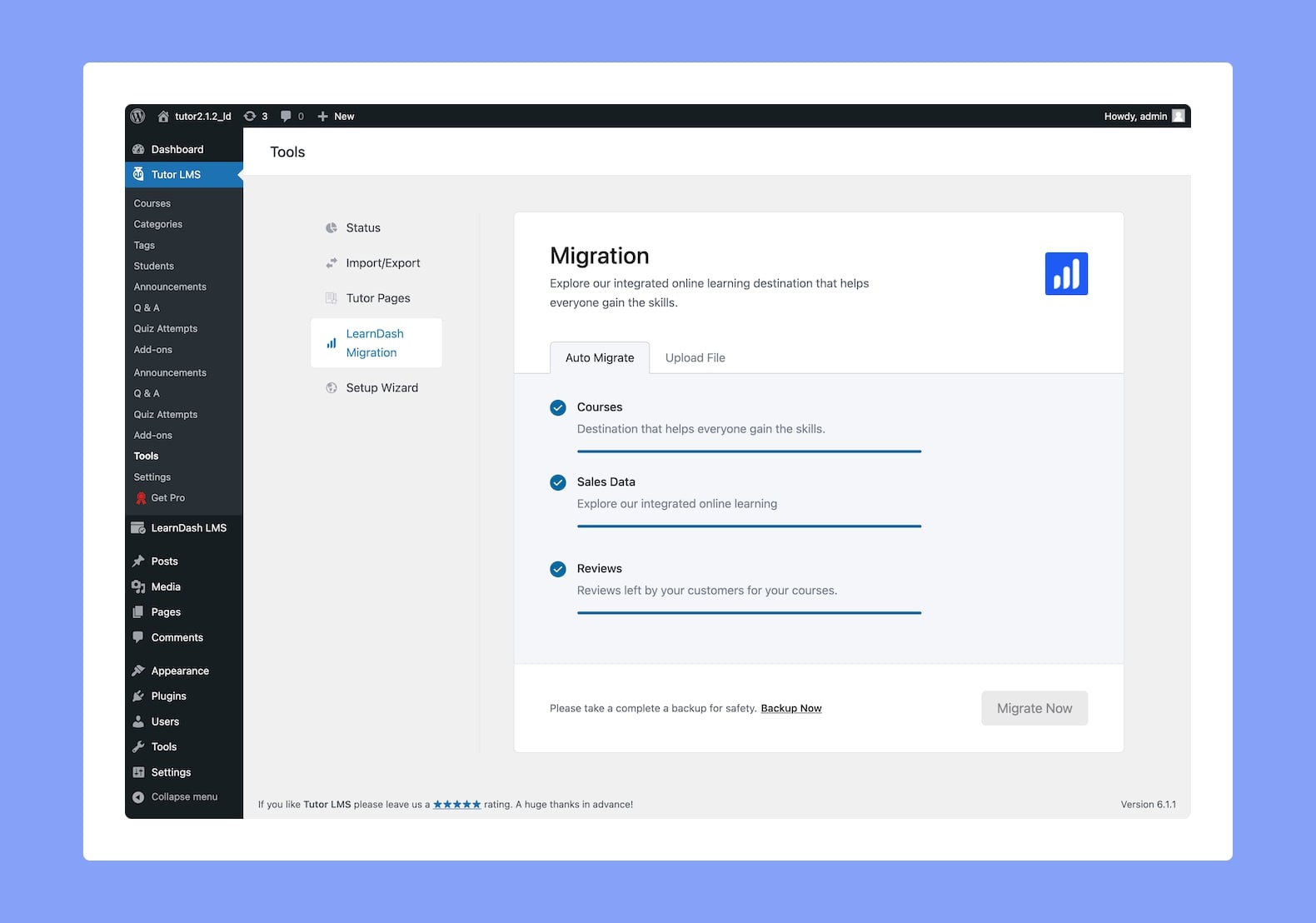Screen dimensions: 1316x923
Task: Click the progress bar under Courses
Action: pyautogui.click(x=749, y=452)
